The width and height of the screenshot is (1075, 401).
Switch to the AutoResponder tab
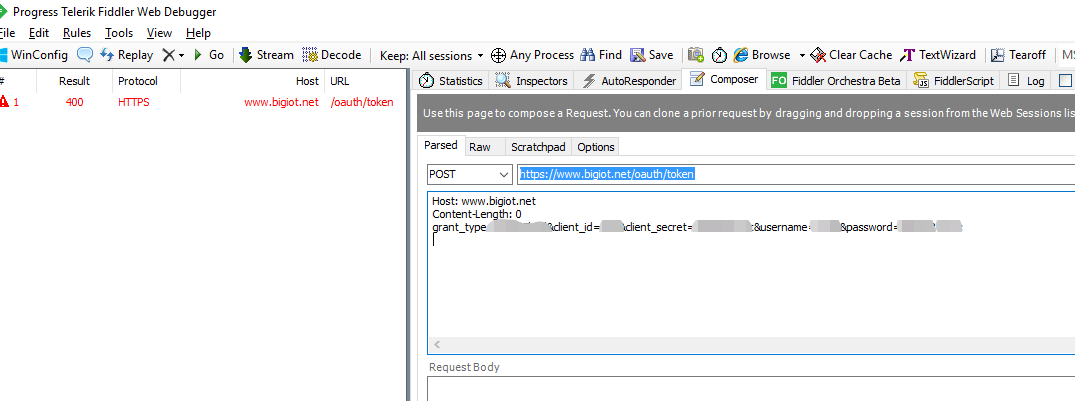click(629, 81)
